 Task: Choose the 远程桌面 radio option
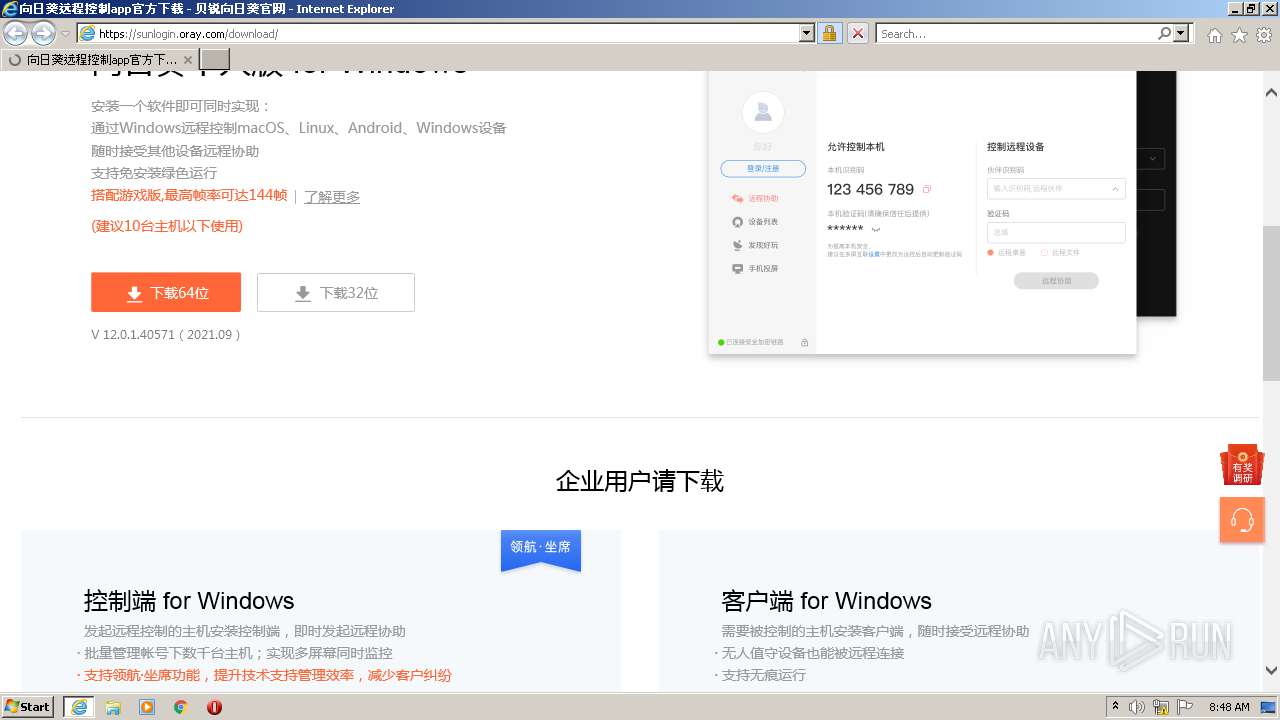(x=1007, y=253)
